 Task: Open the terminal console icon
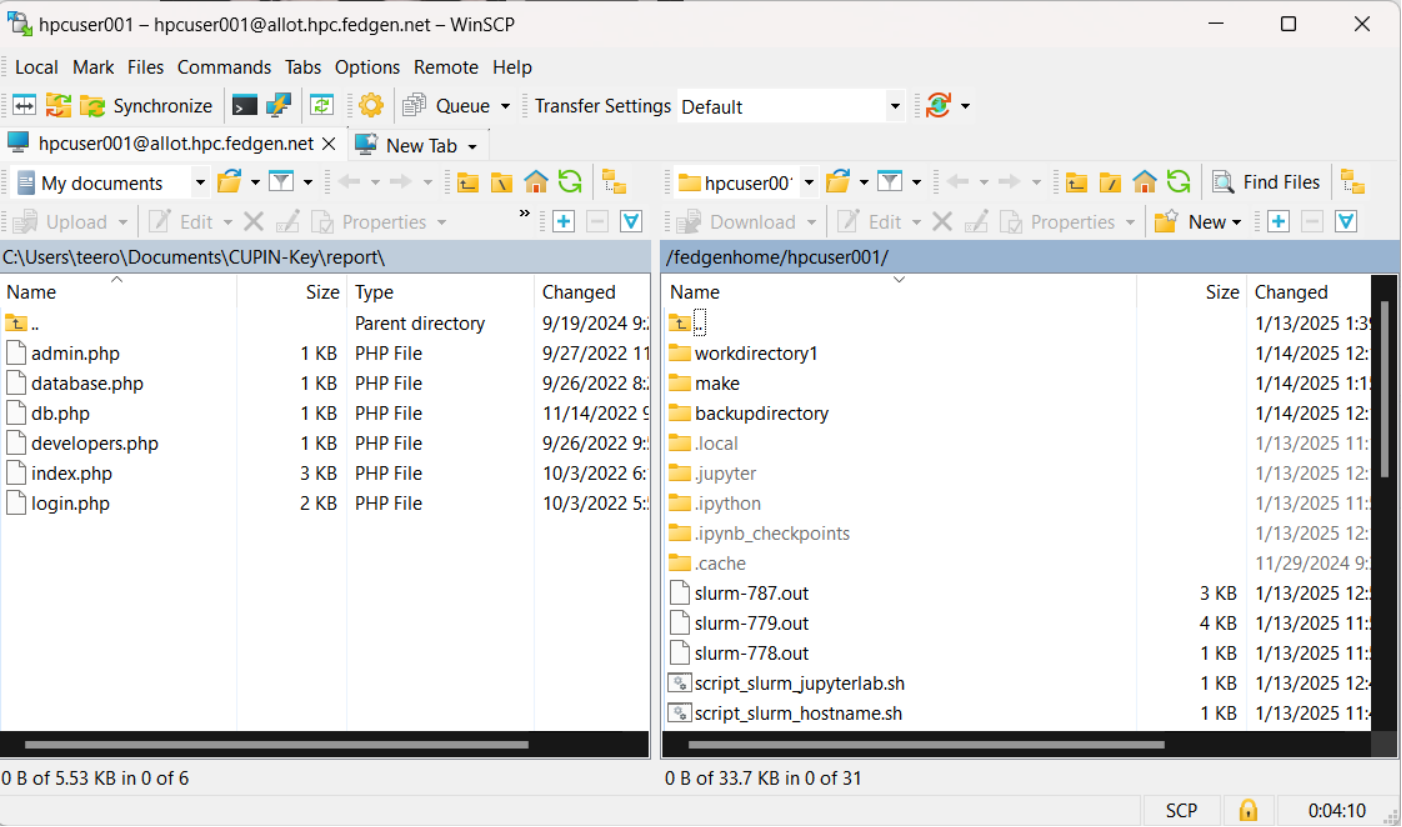[x=244, y=105]
